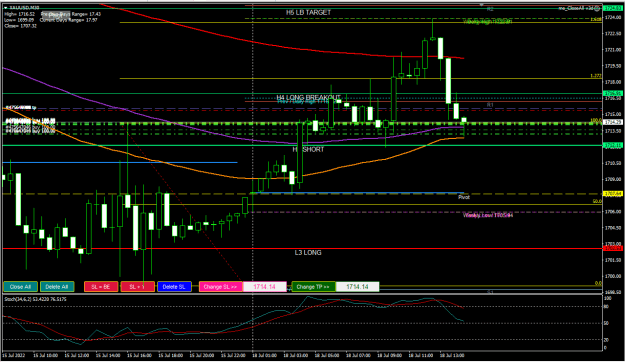
Task: Click the Weekly Low text label
Action: click(x=488, y=215)
